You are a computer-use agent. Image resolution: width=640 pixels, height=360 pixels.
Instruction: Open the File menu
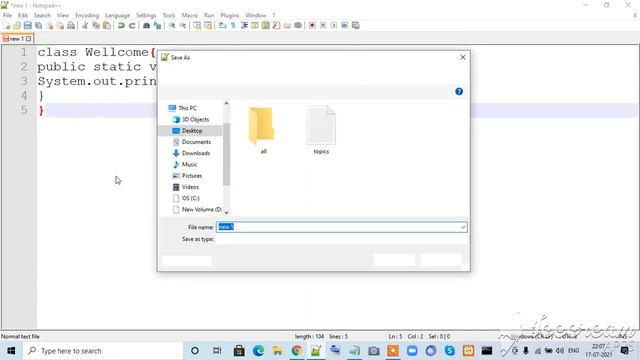(7, 15)
